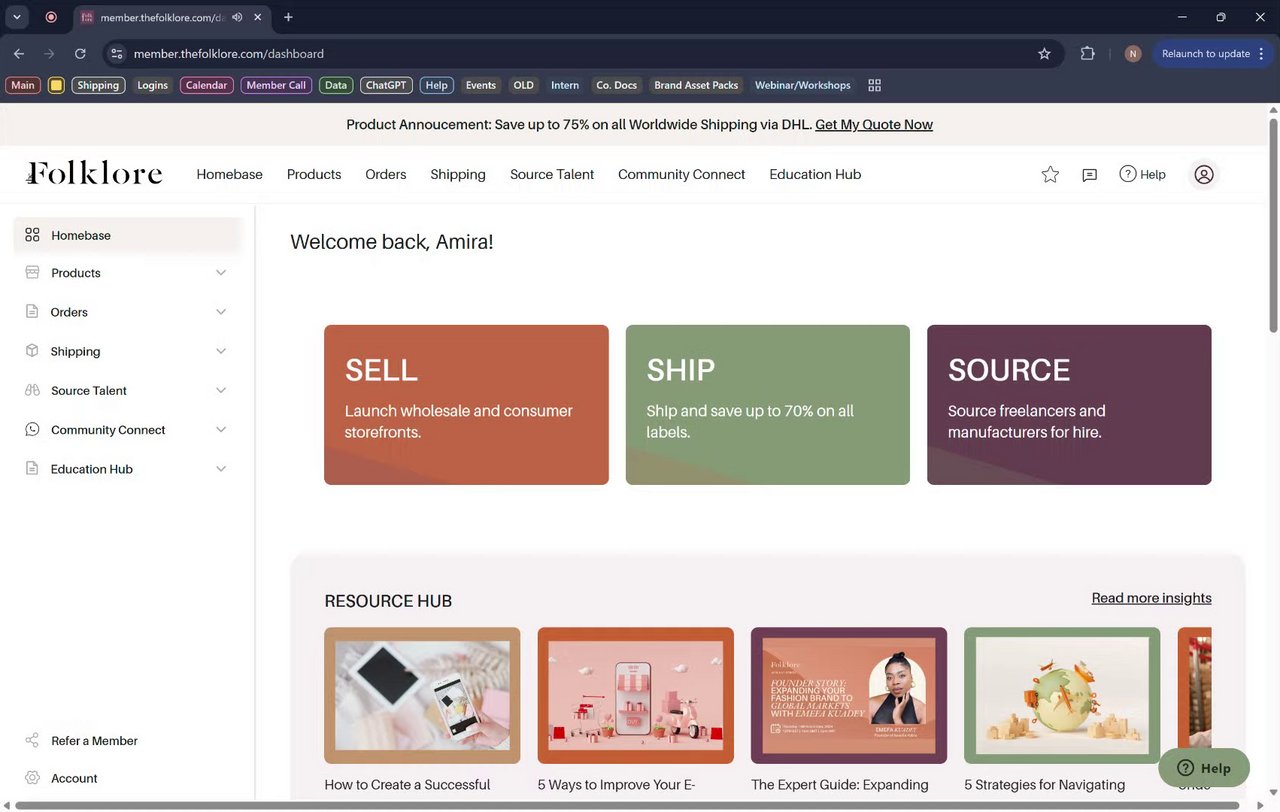Click the Products storefront icon in sidebar
The height and width of the screenshot is (812, 1280).
[32, 273]
